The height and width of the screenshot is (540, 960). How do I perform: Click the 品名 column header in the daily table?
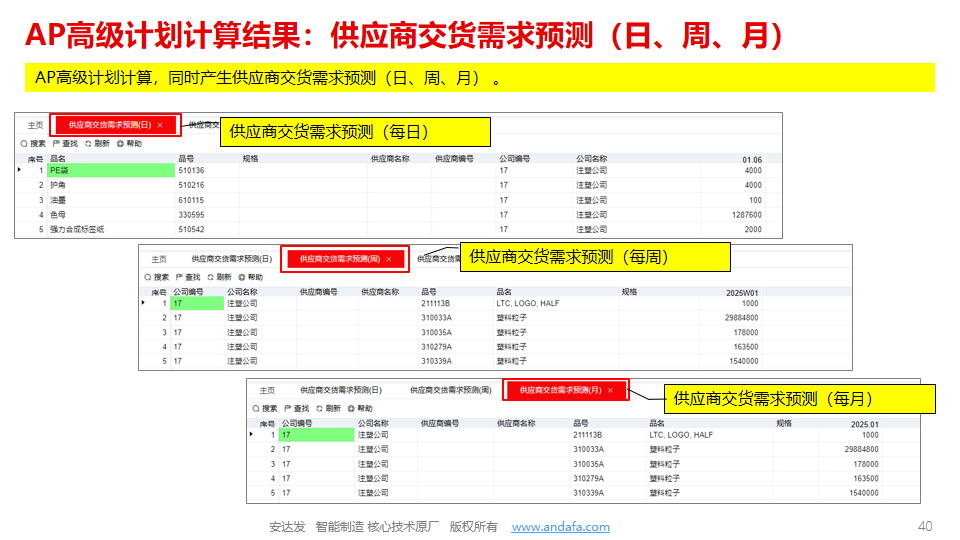pos(58,159)
